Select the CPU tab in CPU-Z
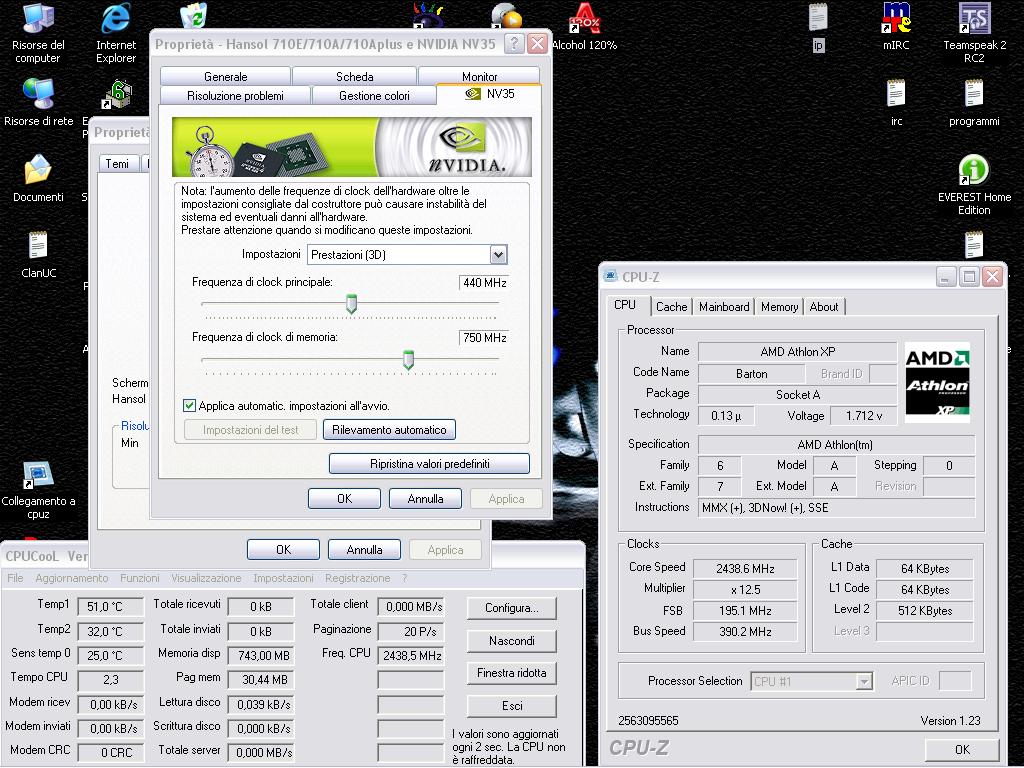1024x768 pixels. point(625,305)
